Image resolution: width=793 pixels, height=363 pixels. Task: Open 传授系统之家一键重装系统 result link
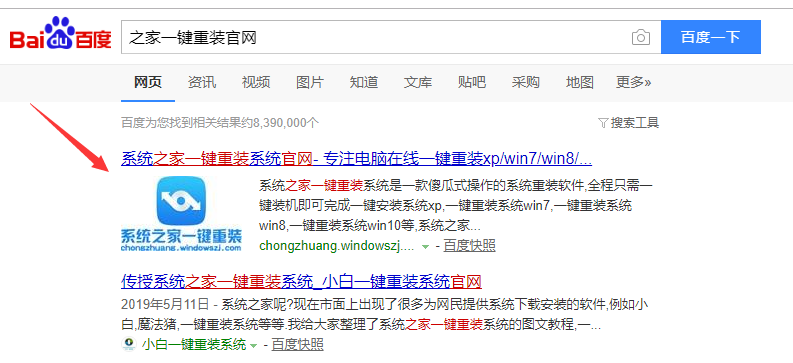(x=301, y=281)
